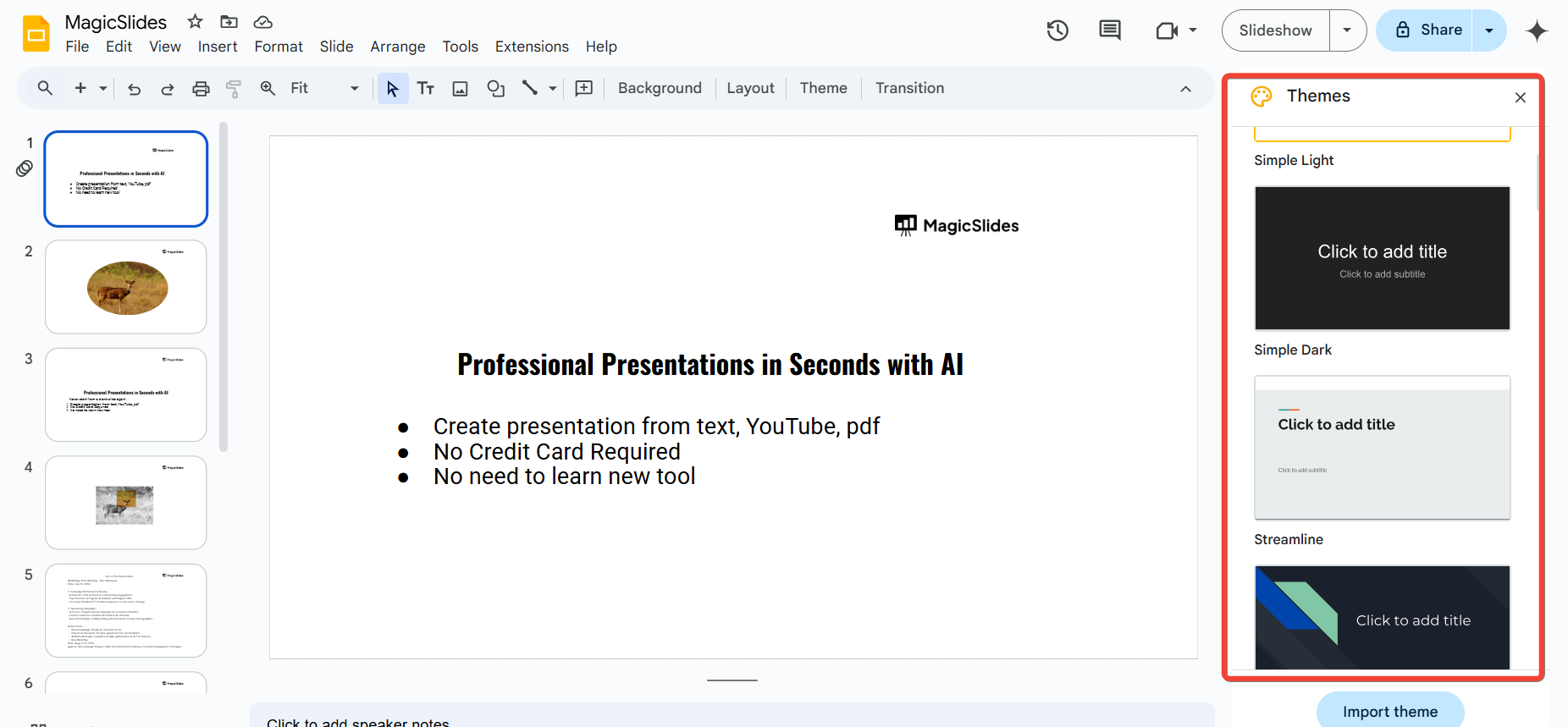Open the Format menu

(x=279, y=47)
